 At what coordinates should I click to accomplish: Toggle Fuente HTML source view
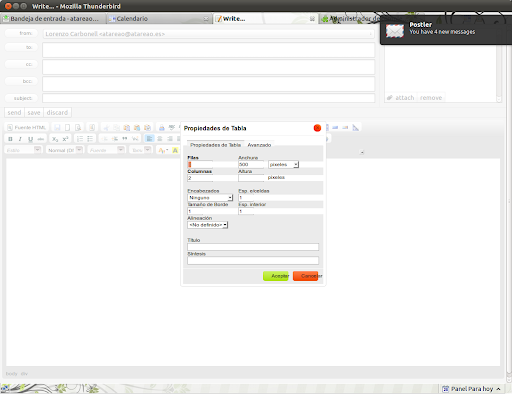tap(27, 127)
